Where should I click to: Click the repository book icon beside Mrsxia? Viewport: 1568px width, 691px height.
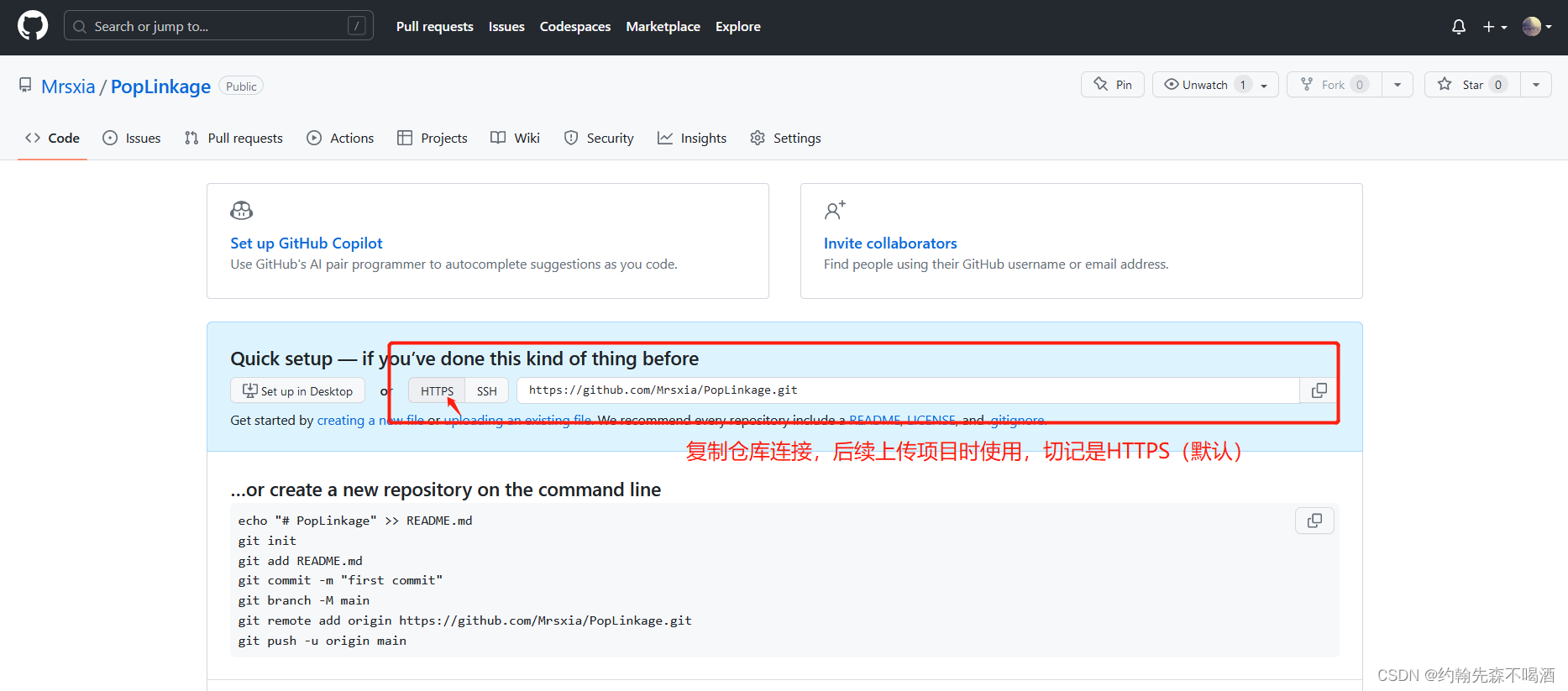25,86
